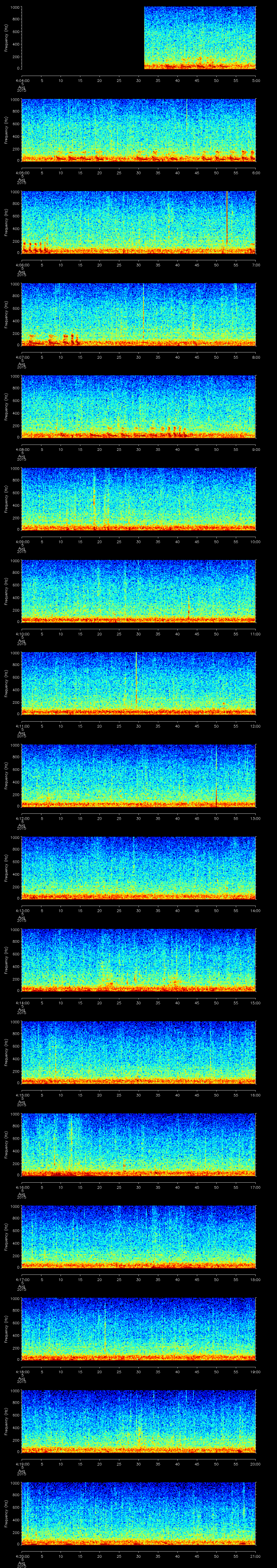Click the "8:00" end time label
This screenshot has width=277, height=1568.
256,357
